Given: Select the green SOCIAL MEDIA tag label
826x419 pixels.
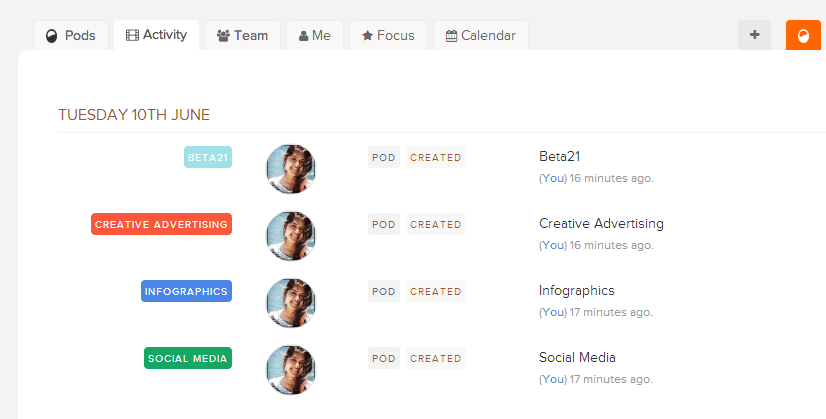Looking at the screenshot, I should pos(188,358).
